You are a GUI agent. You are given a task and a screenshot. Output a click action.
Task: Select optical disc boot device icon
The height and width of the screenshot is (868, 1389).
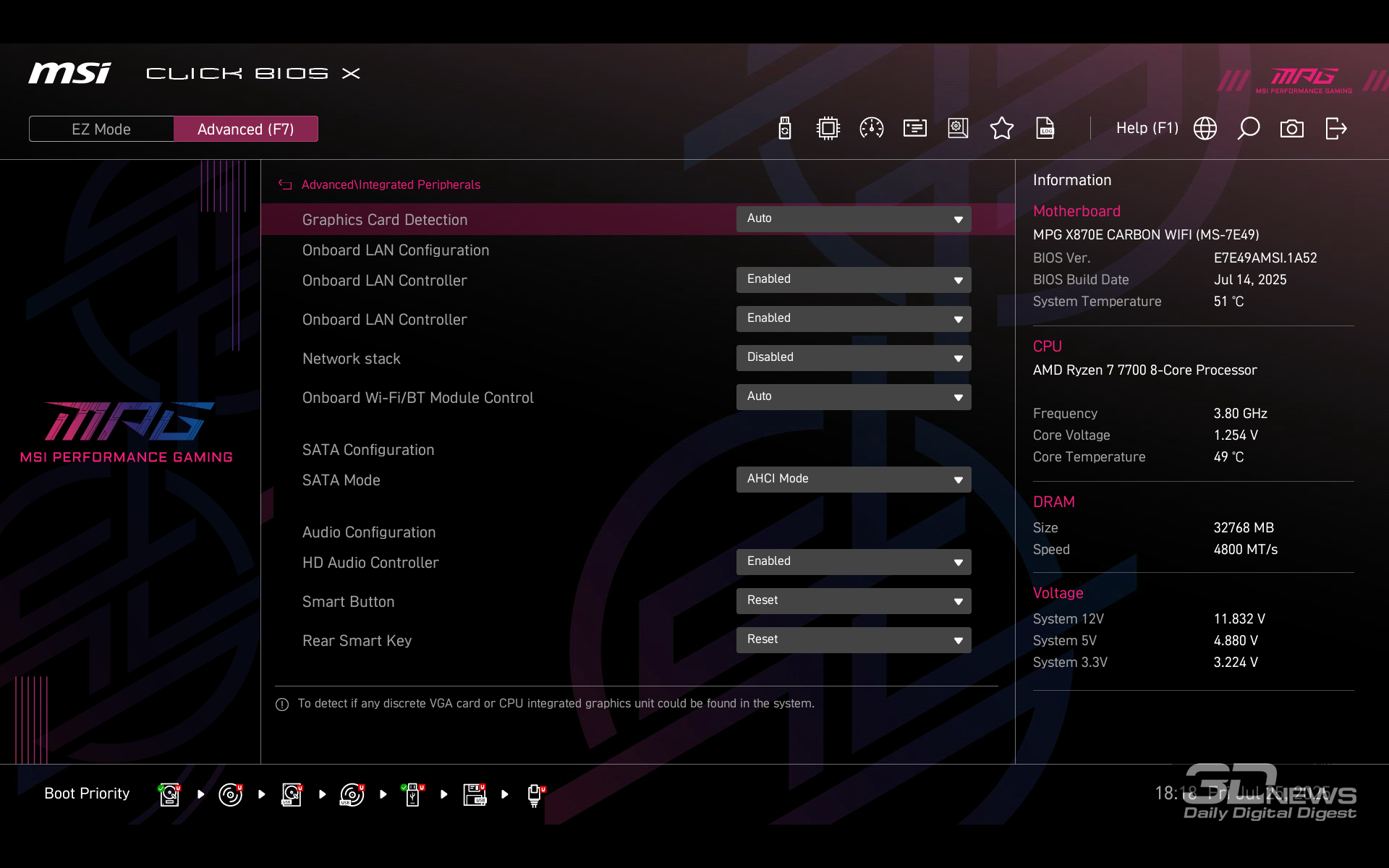231,794
